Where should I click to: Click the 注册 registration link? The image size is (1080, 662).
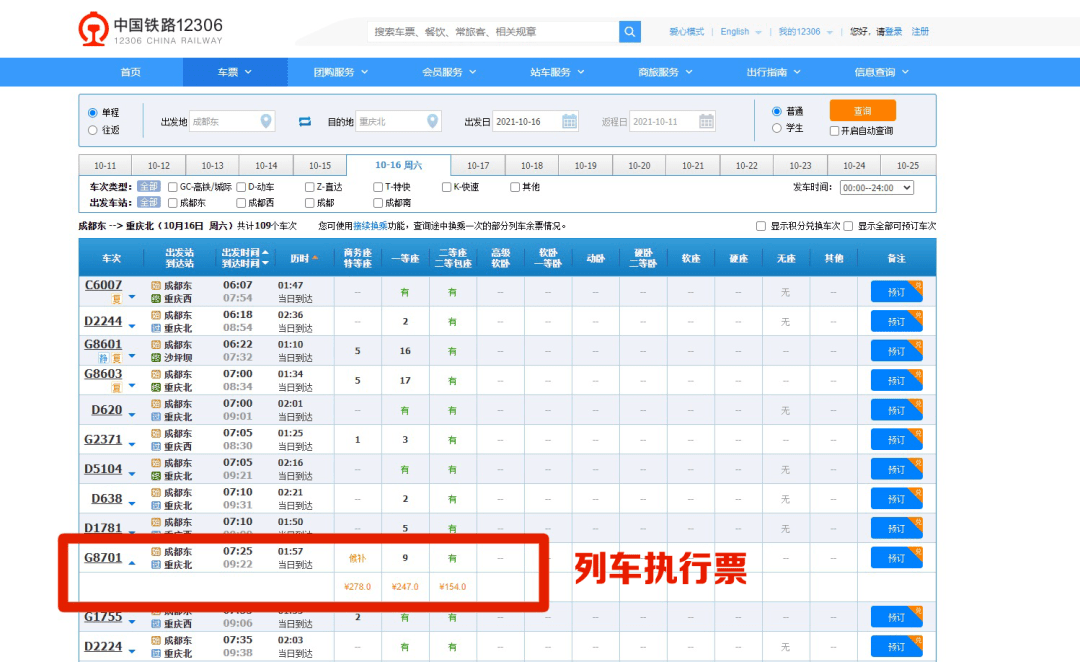[x=919, y=31]
